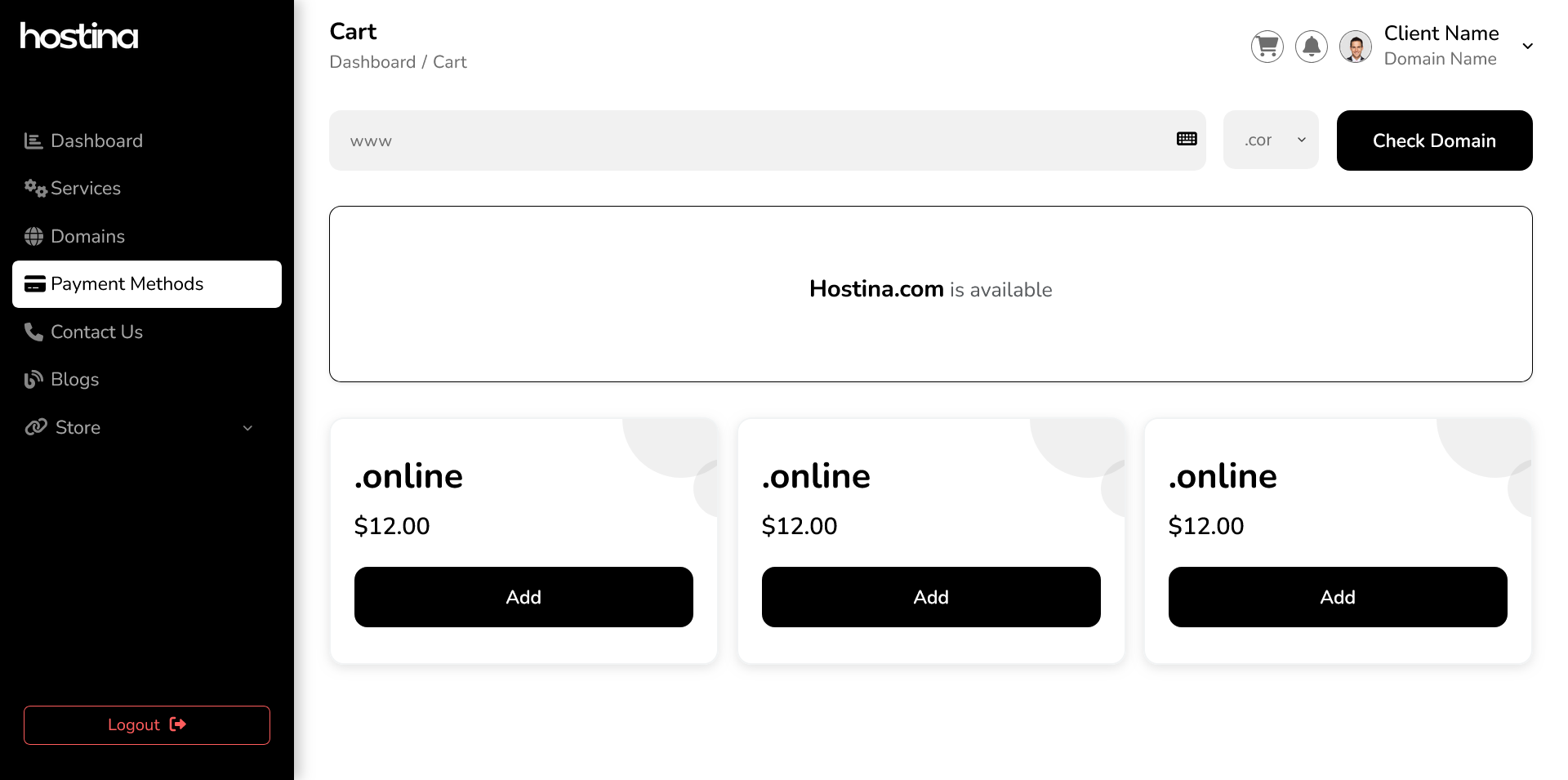1568x780 pixels.
Task: Expand the Client Name account menu arrow
Action: coord(1527,47)
